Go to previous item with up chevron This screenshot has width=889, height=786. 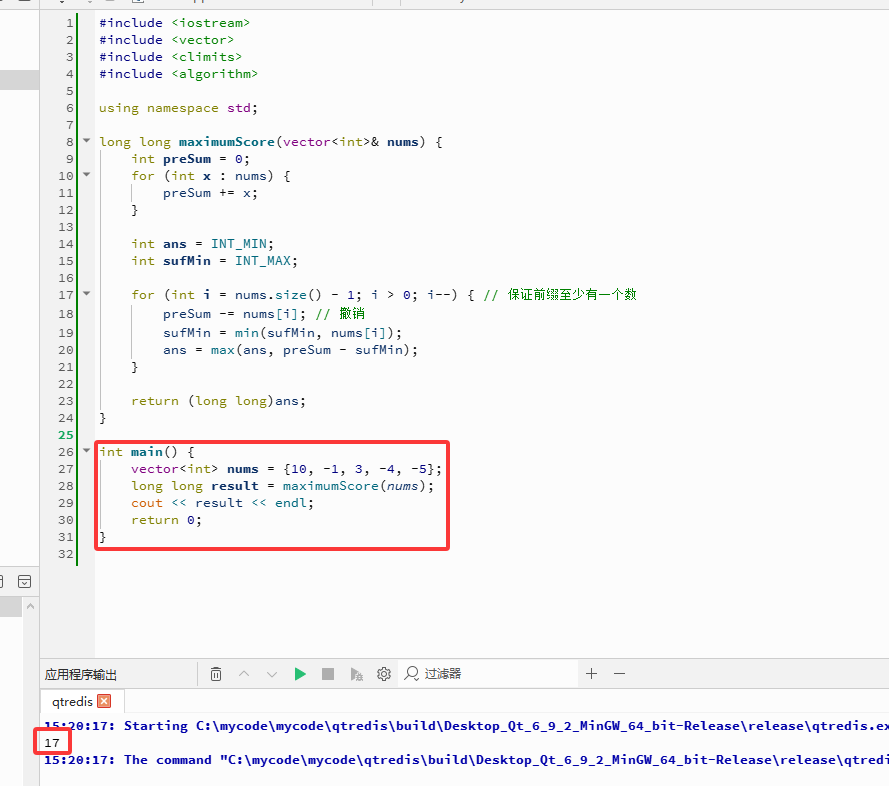pyautogui.click(x=244, y=674)
